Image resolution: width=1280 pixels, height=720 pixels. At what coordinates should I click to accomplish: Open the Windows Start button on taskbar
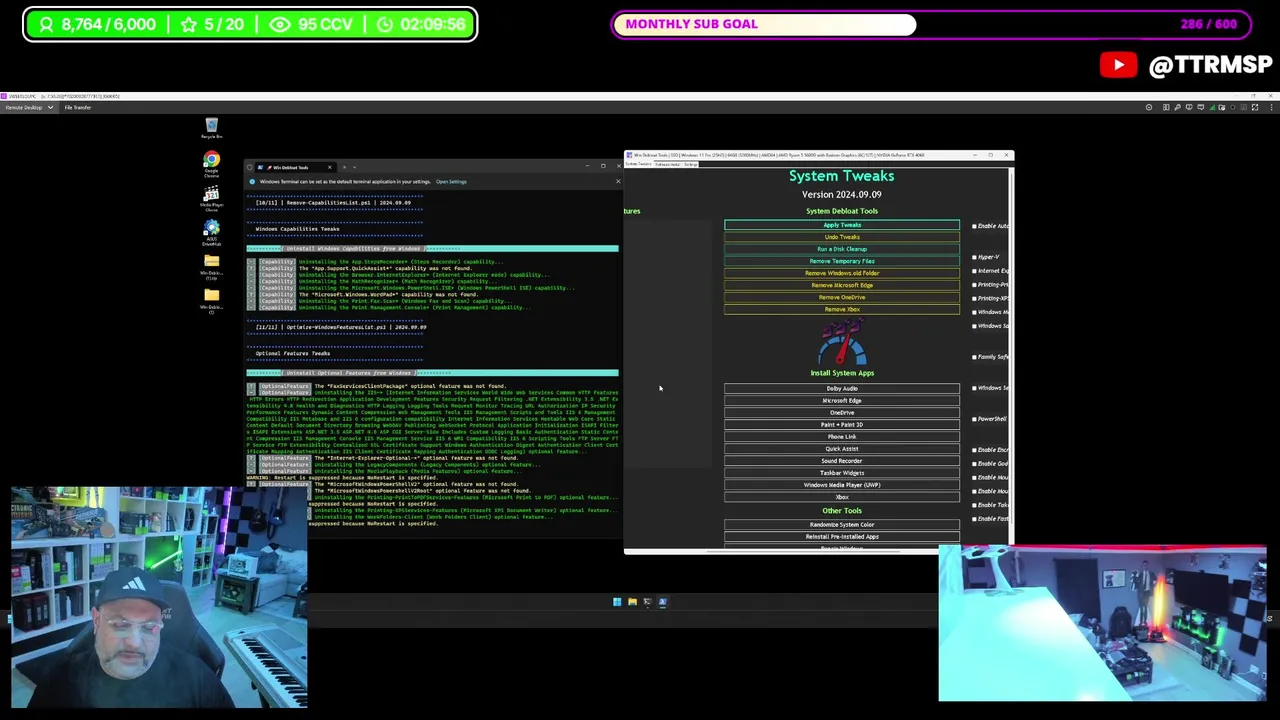tap(617, 602)
